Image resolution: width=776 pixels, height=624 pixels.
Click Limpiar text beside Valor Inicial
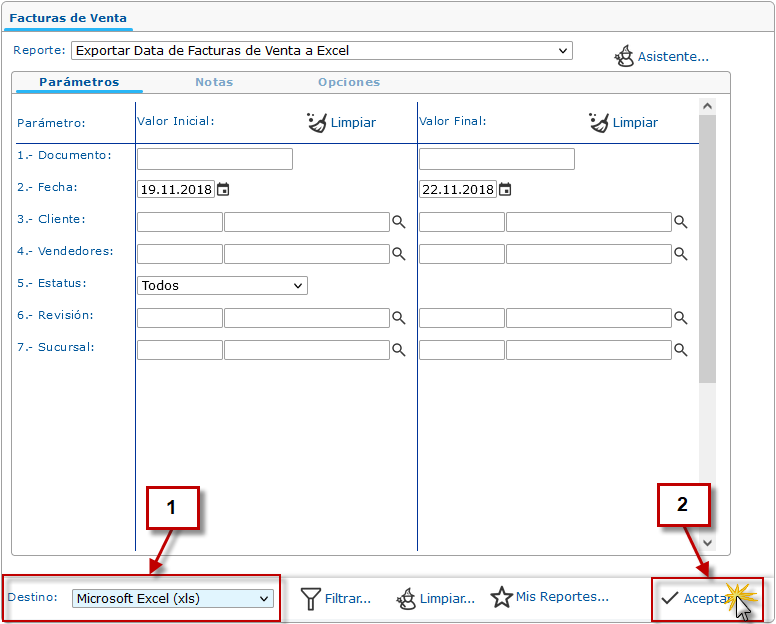pyautogui.click(x=353, y=122)
